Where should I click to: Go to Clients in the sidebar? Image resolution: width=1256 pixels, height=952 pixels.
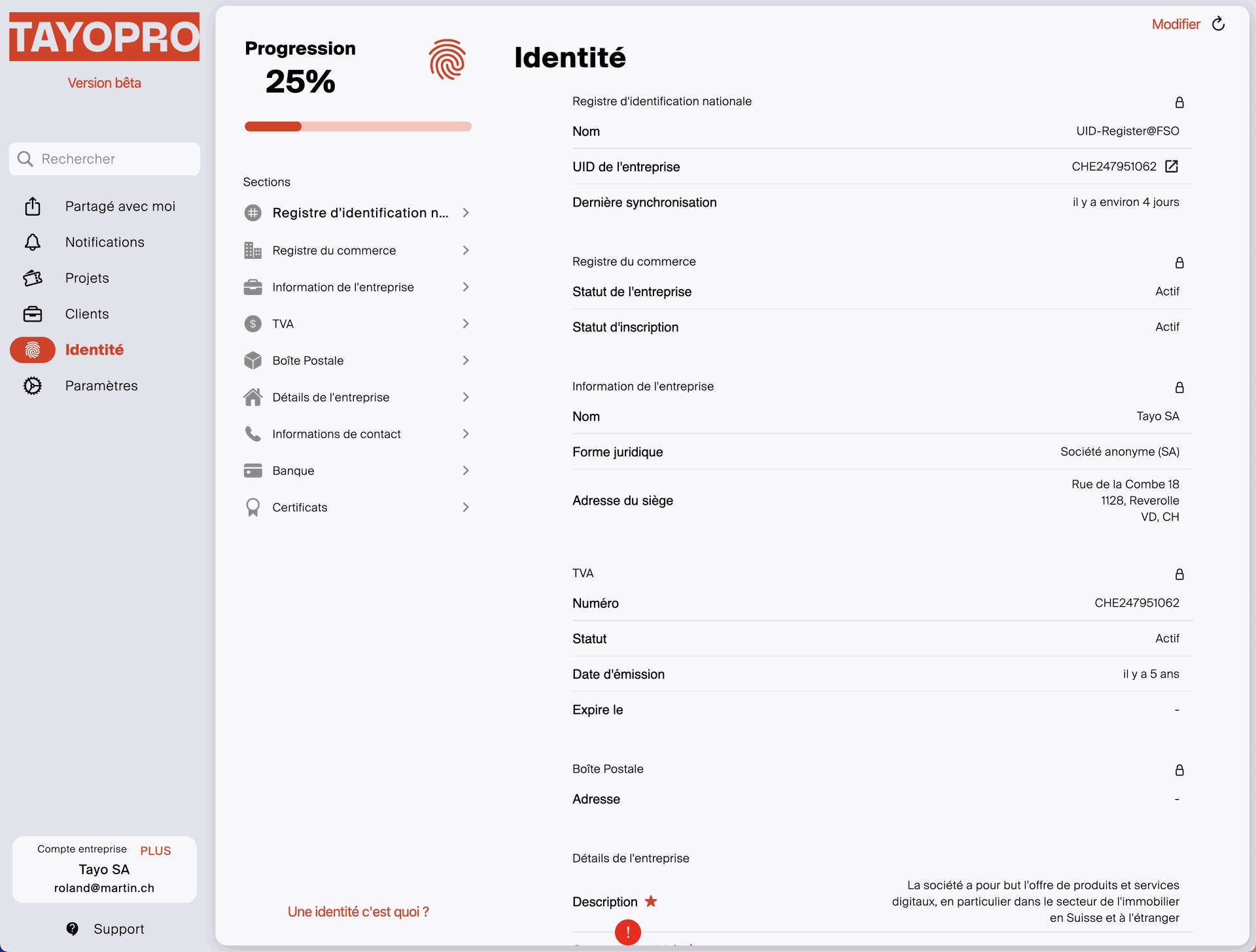pos(87,314)
